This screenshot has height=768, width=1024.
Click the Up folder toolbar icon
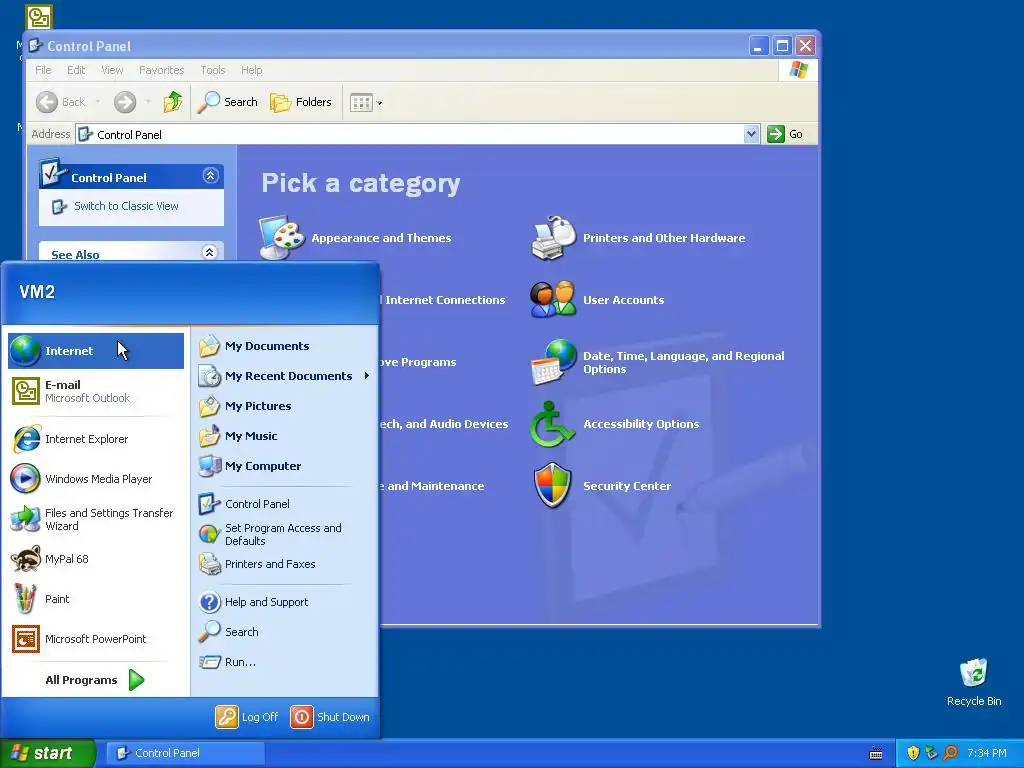pyautogui.click(x=173, y=102)
